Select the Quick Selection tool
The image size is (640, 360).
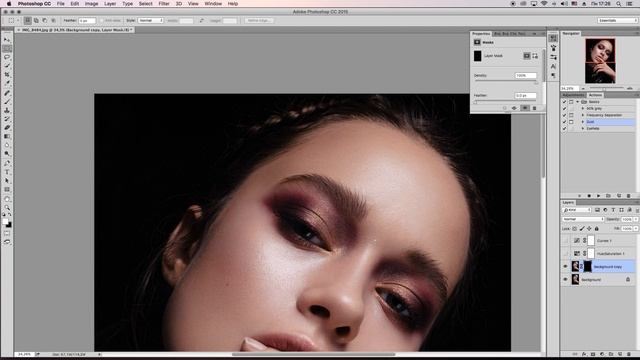click(x=7, y=66)
